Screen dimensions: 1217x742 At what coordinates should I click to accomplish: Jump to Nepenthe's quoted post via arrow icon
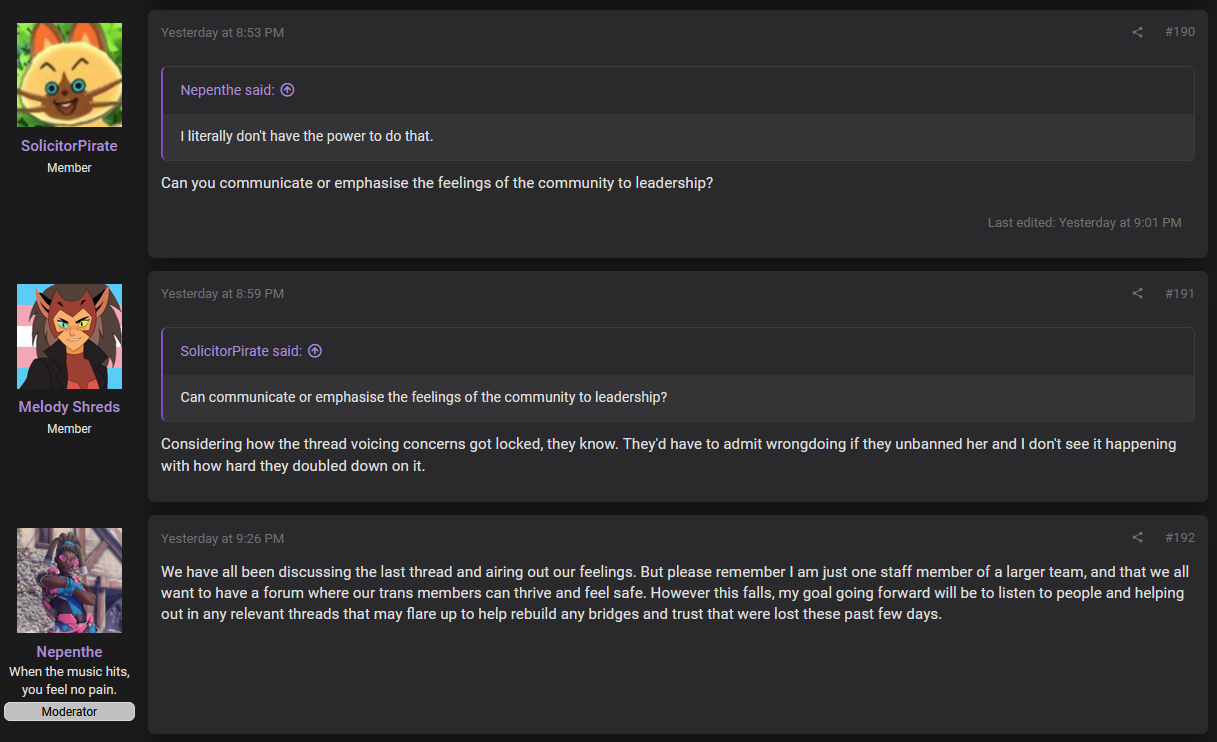287,90
